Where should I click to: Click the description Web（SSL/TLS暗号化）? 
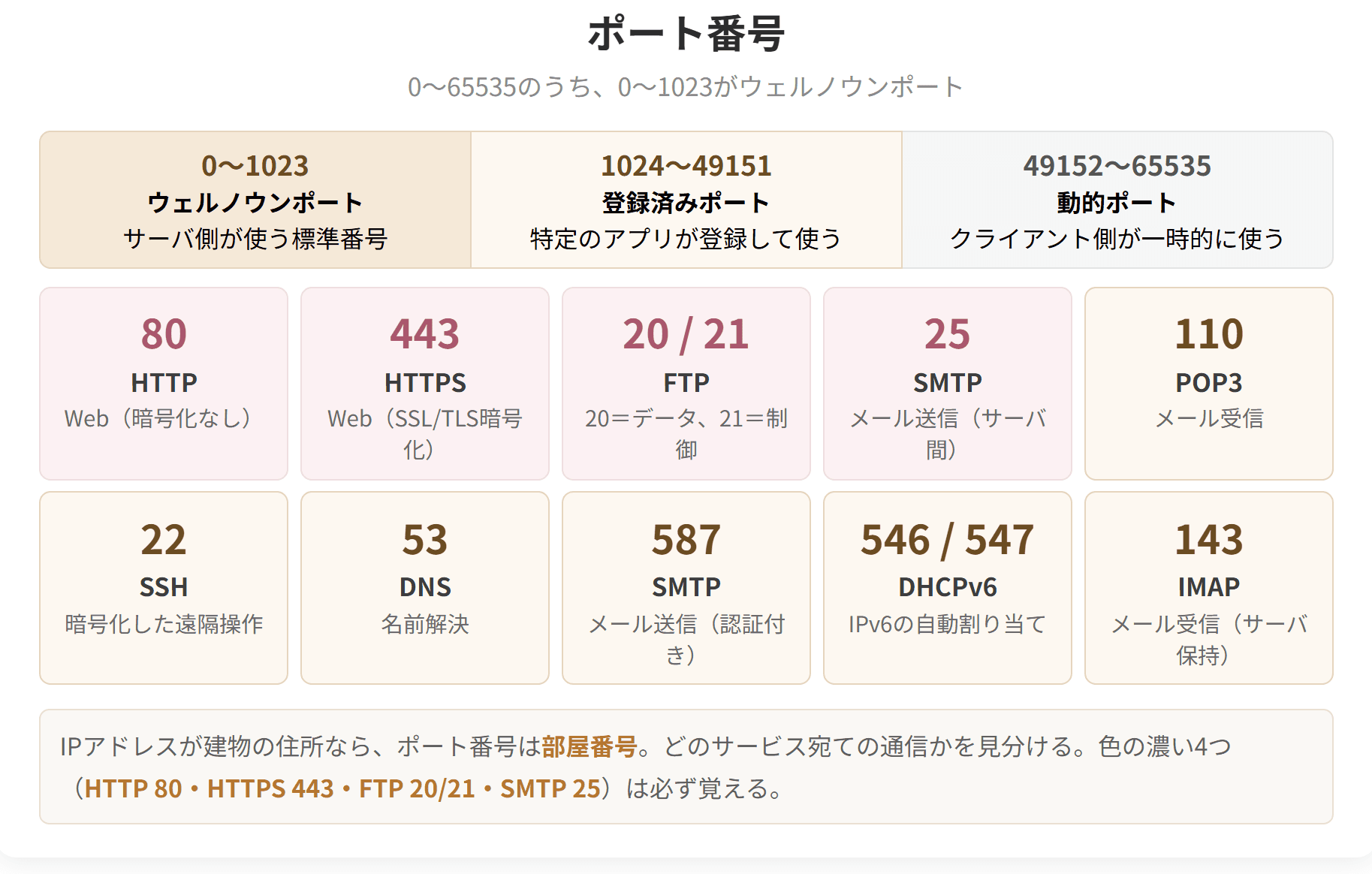(425, 434)
